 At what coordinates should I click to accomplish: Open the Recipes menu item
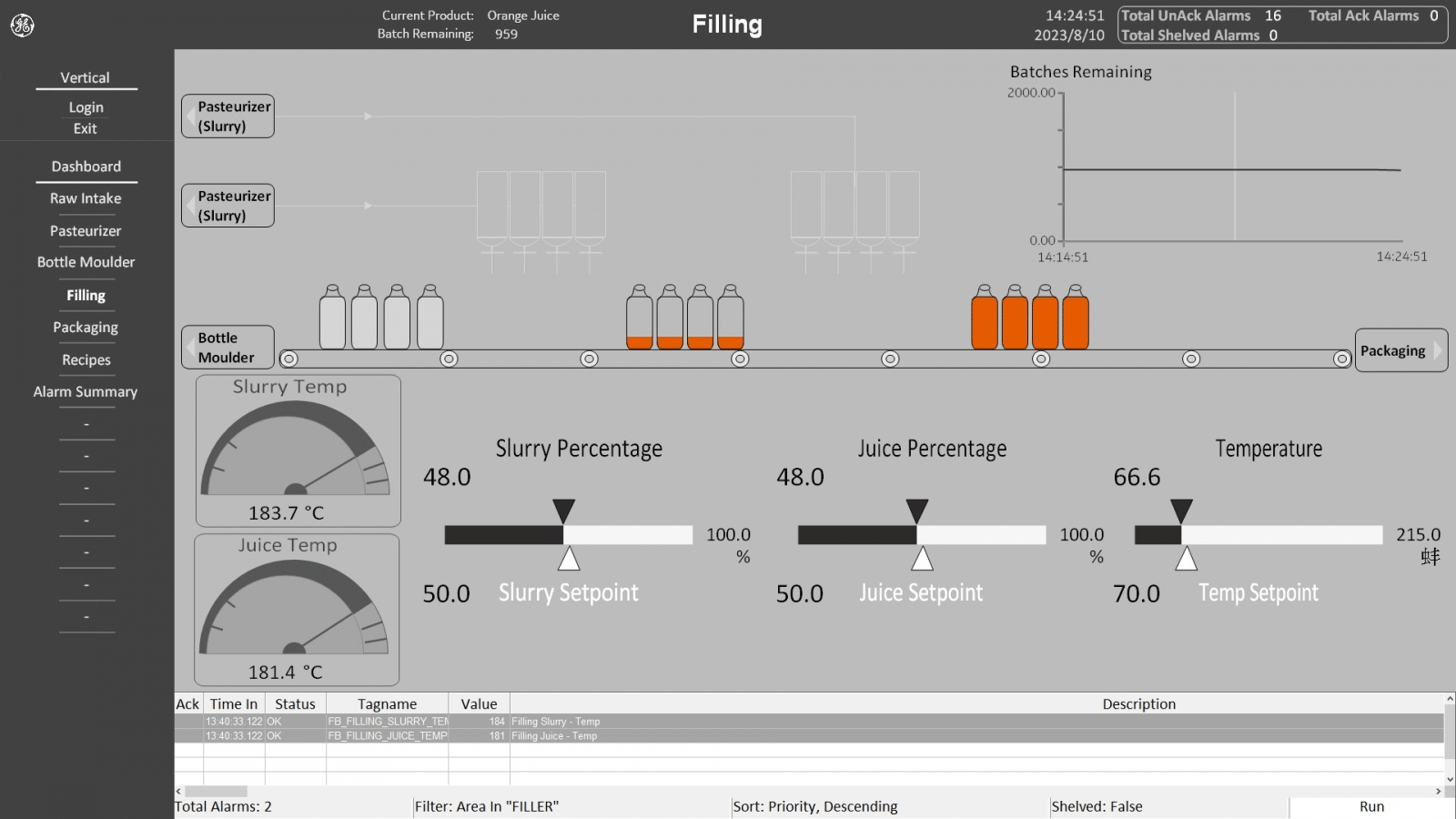tap(86, 360)
